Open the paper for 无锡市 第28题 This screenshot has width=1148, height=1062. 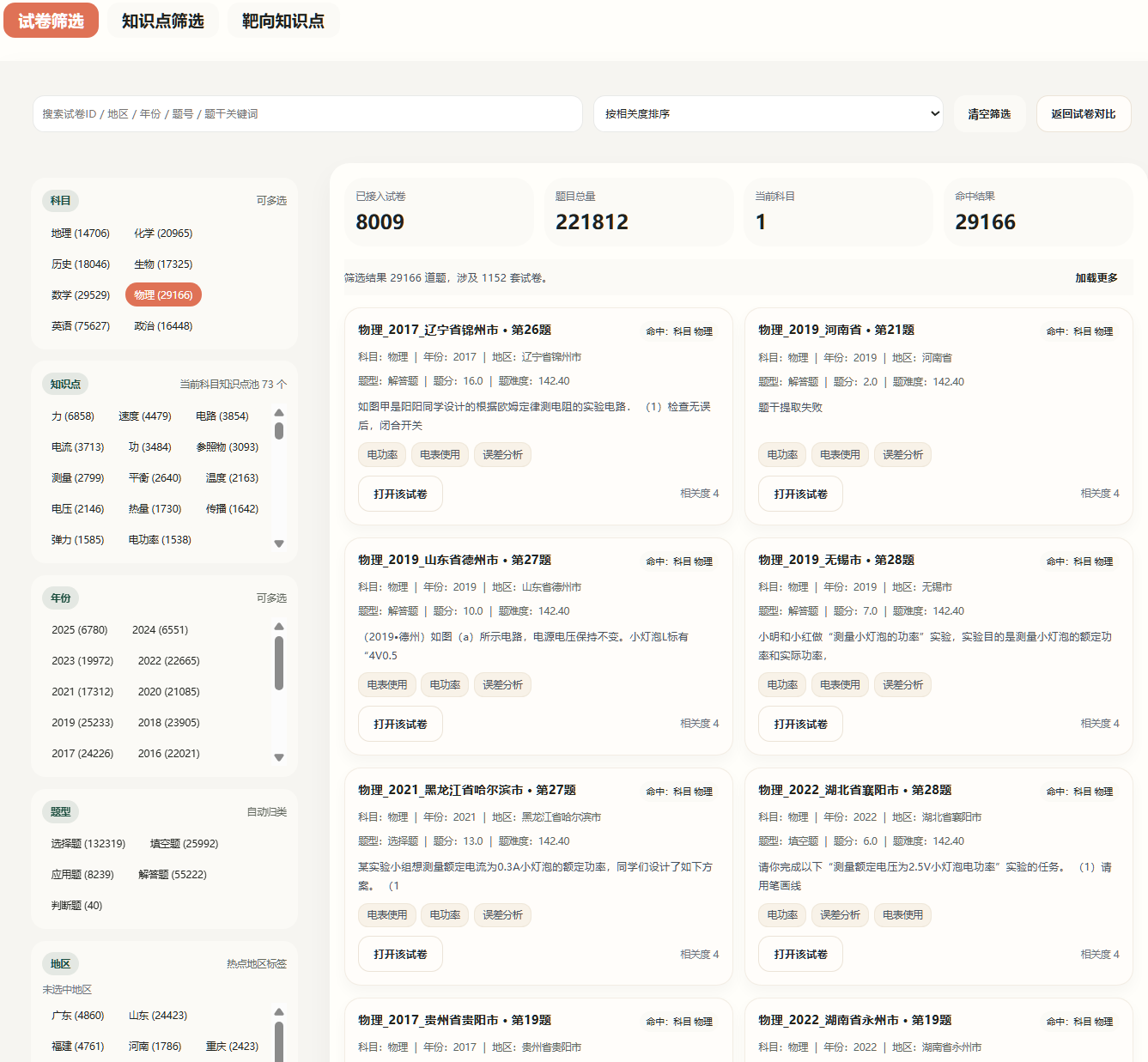pos(800,725)
